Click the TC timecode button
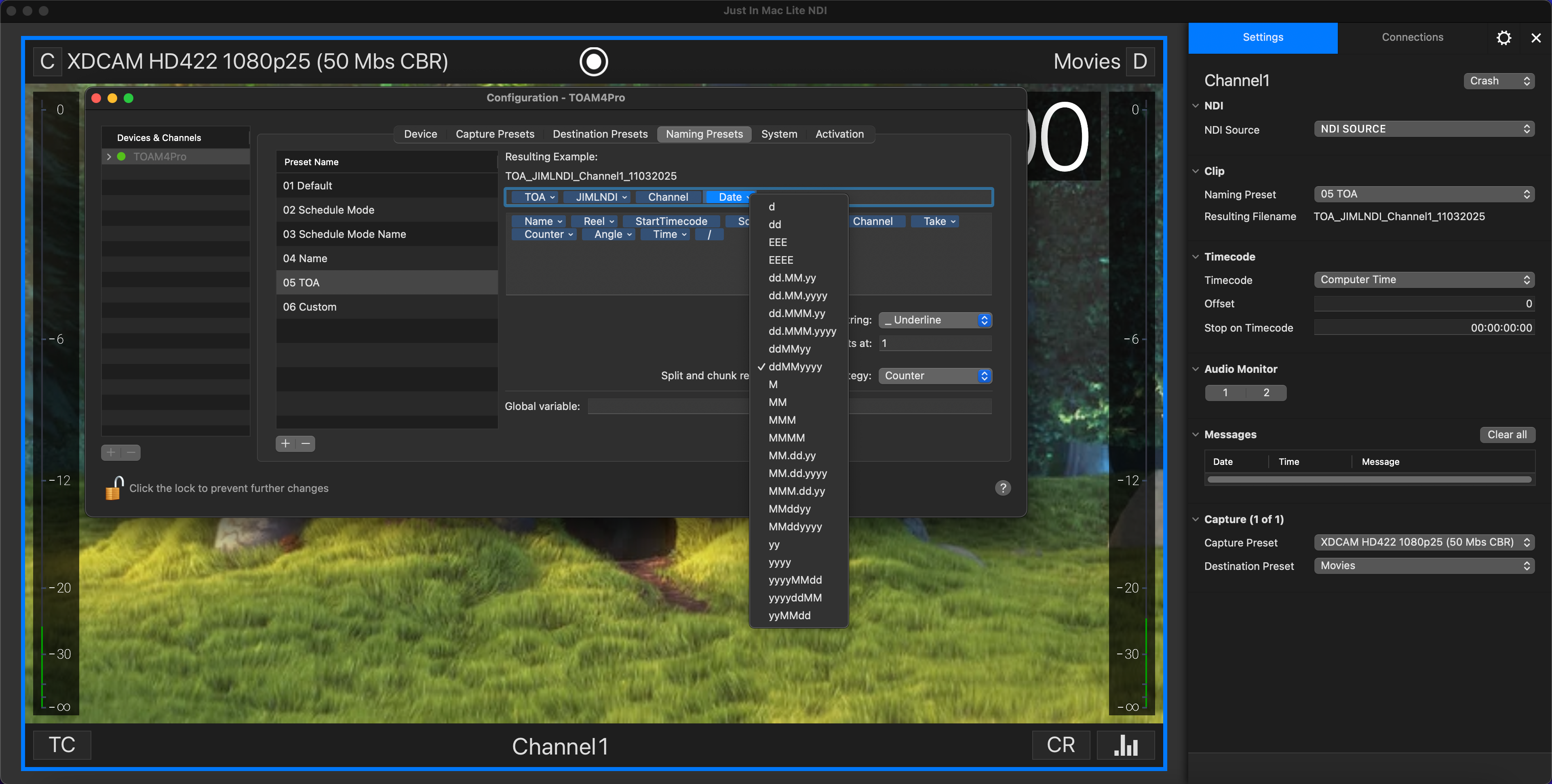This screenshot has height=784, width=1552. tap(62, 745)
